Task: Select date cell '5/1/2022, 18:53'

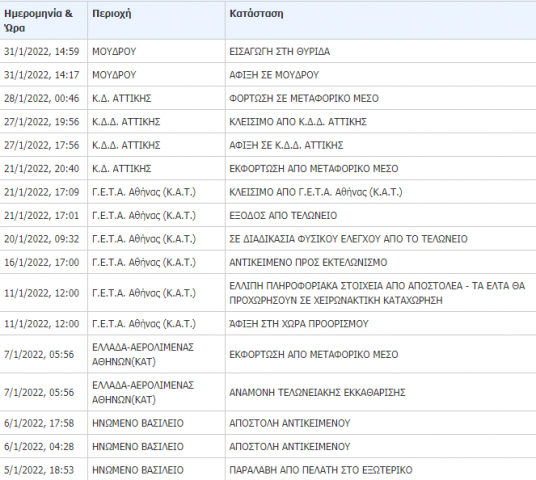Action: (39, 470)
